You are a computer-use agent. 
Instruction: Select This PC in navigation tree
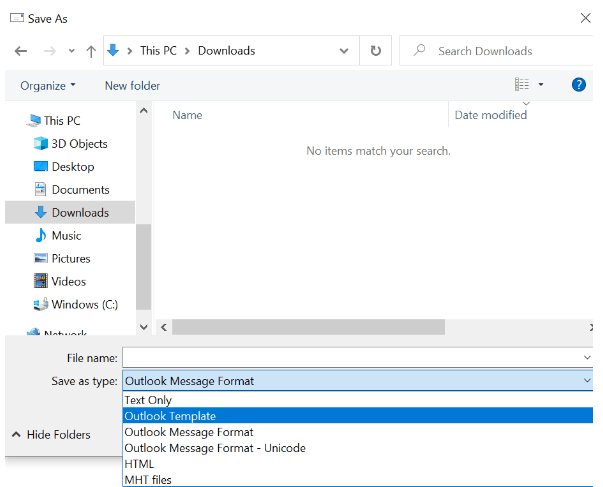62,121
